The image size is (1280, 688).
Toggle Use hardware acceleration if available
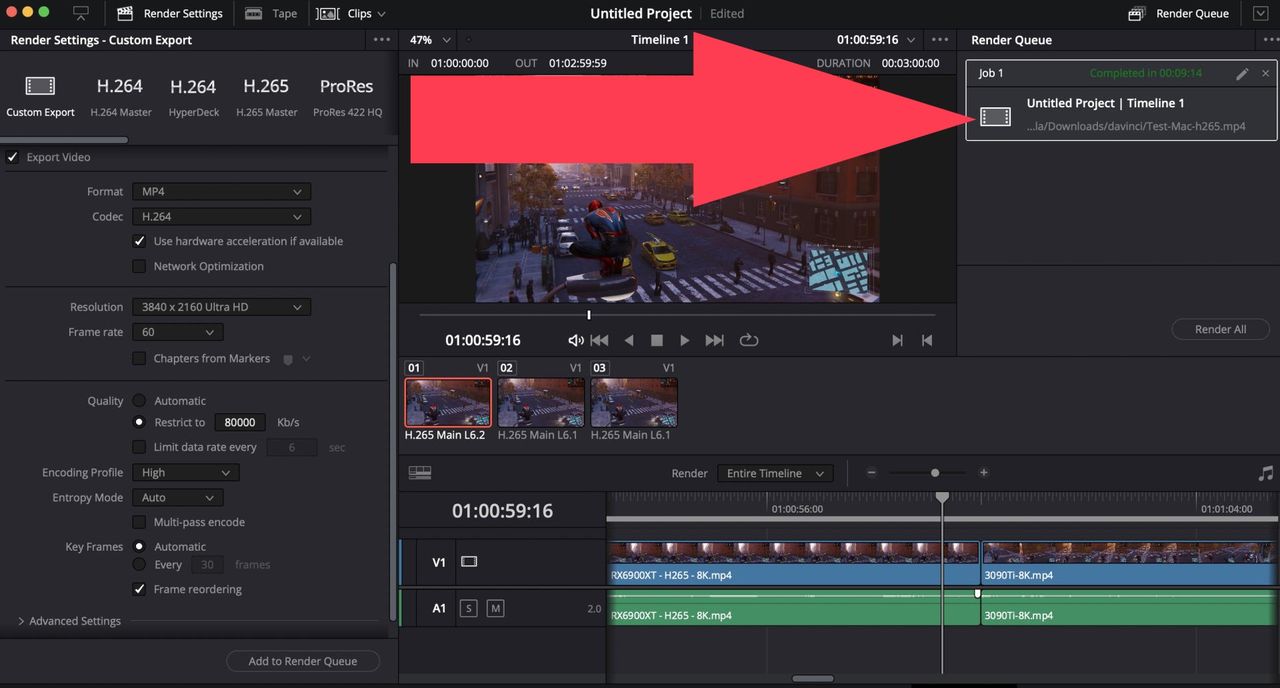[139, 241]
